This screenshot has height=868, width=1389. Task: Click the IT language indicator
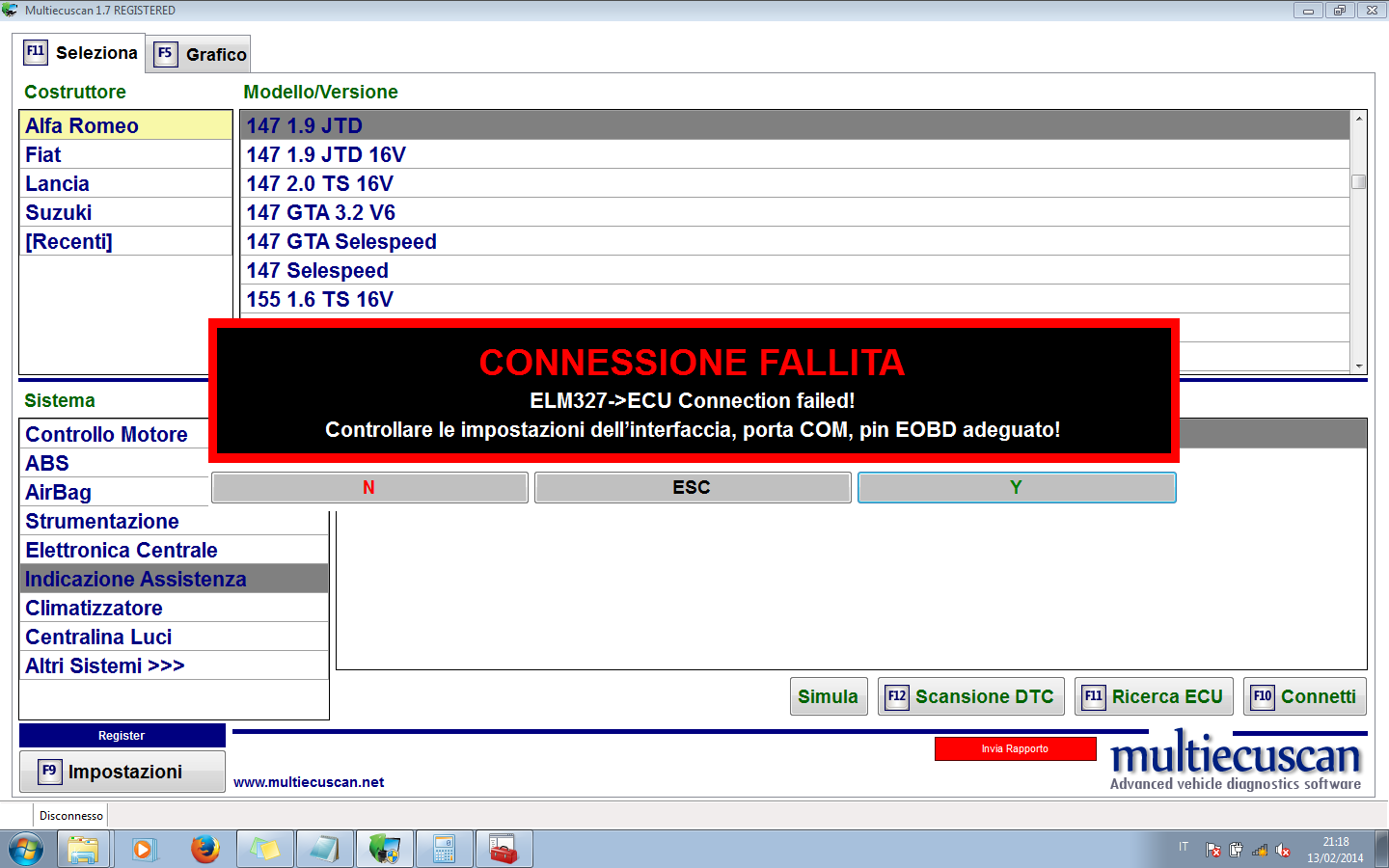(1184, 847)
